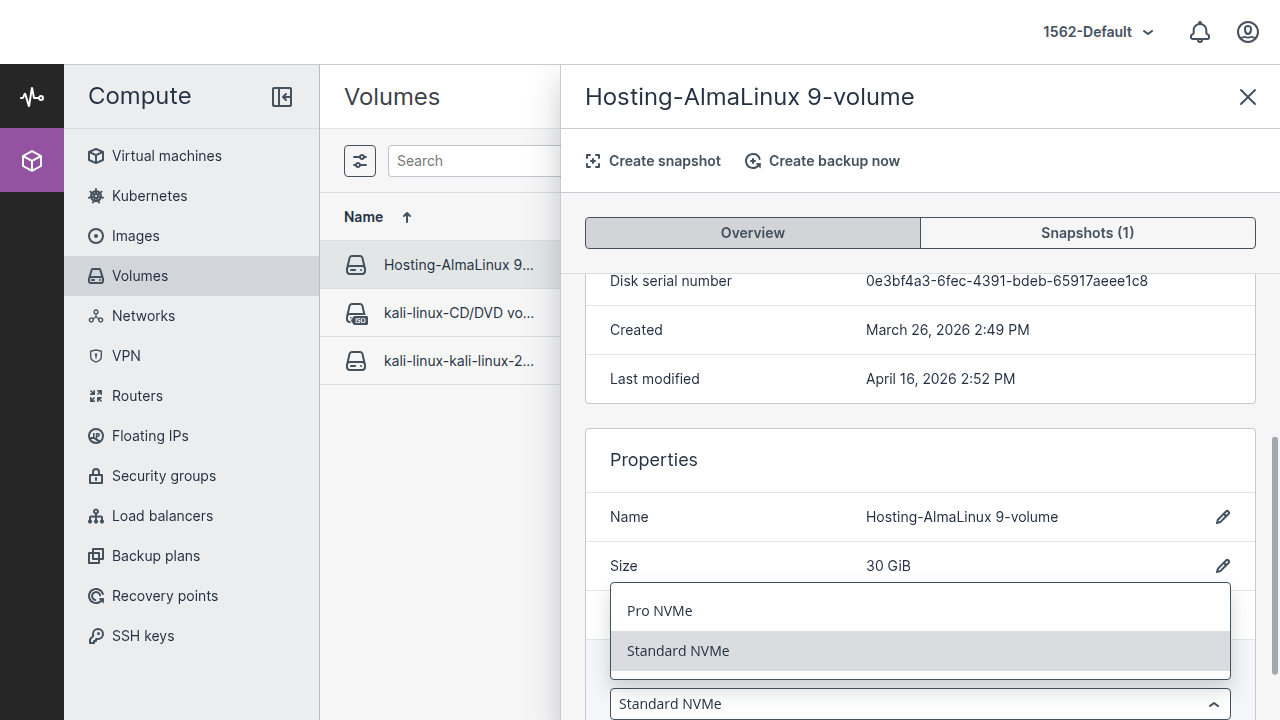The image size is (1280, 720).
Task: Open Recovery points
Action: pos(191,596)
